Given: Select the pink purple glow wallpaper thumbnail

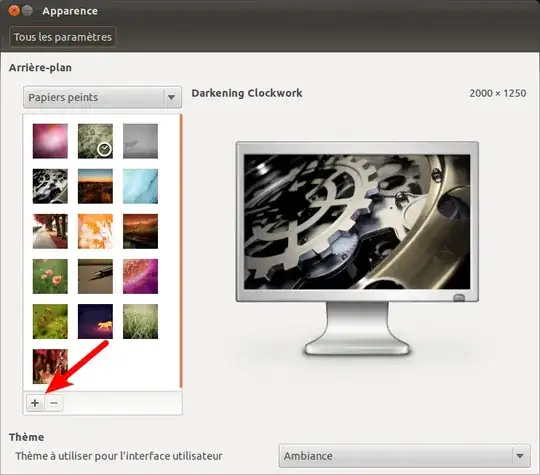Looking at the screenshot, I should click(x=50, y=141).
